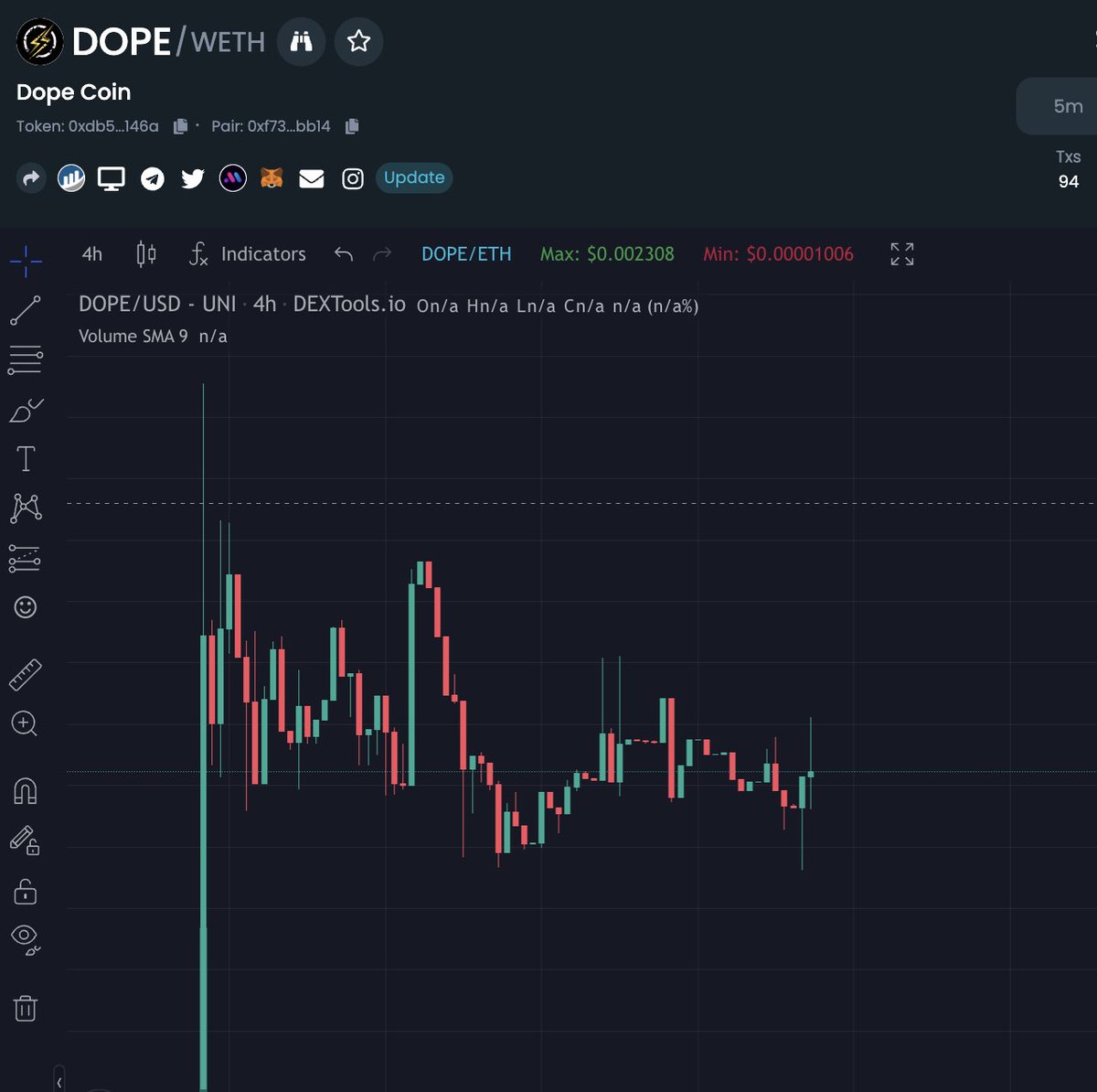Open the chart in fullscreen mode
Viewport: 1097px width, 1092px height.
(x=901, y=254)
